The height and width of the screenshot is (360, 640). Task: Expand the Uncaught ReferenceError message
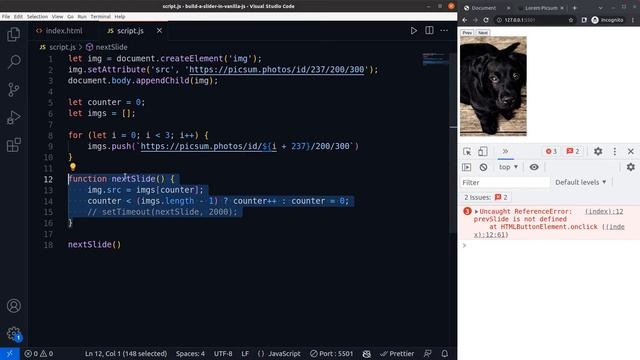[476, 211]
